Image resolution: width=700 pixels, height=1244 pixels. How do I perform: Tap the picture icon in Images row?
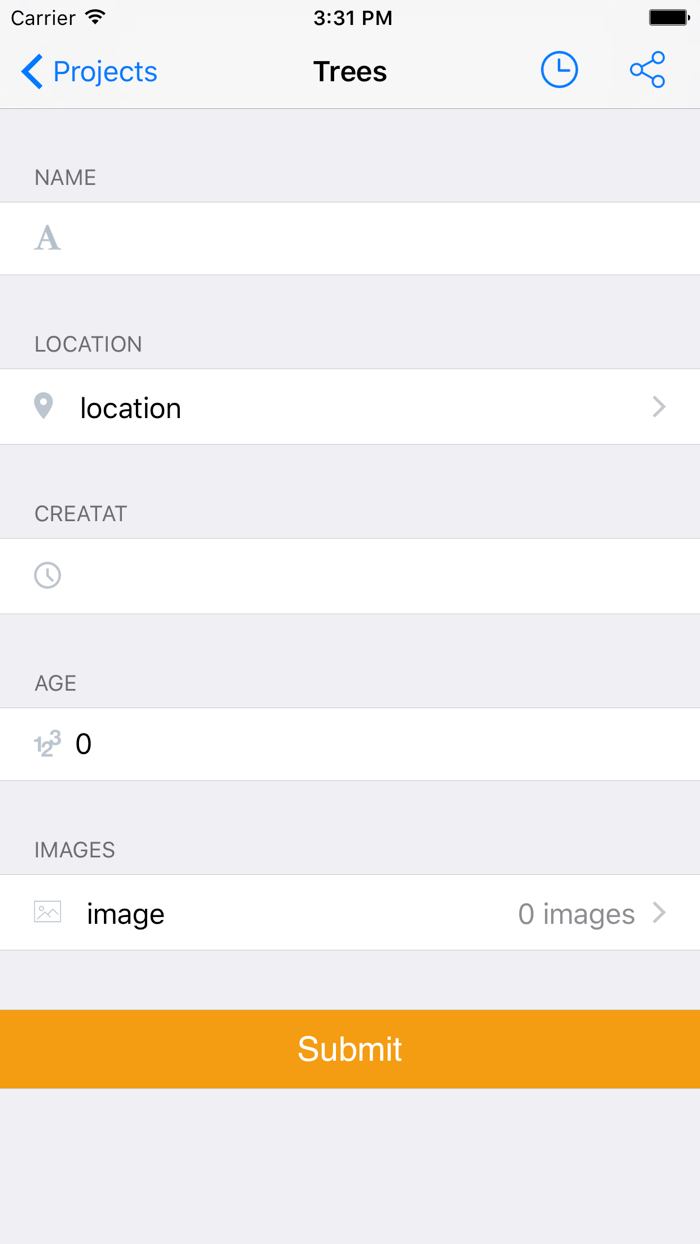[47, 912]
